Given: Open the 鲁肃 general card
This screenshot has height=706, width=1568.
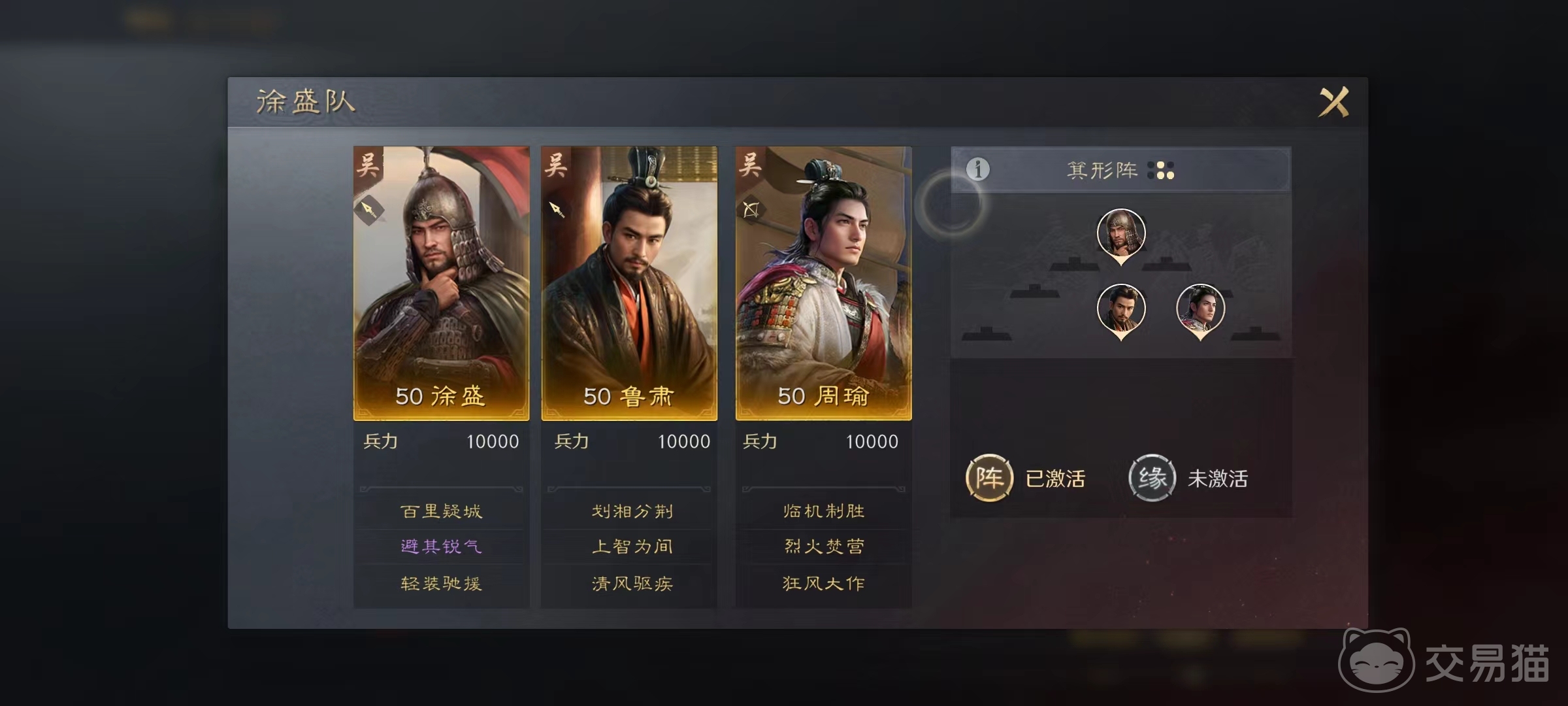Looking at the screenshot, I should tap(629, 283).
